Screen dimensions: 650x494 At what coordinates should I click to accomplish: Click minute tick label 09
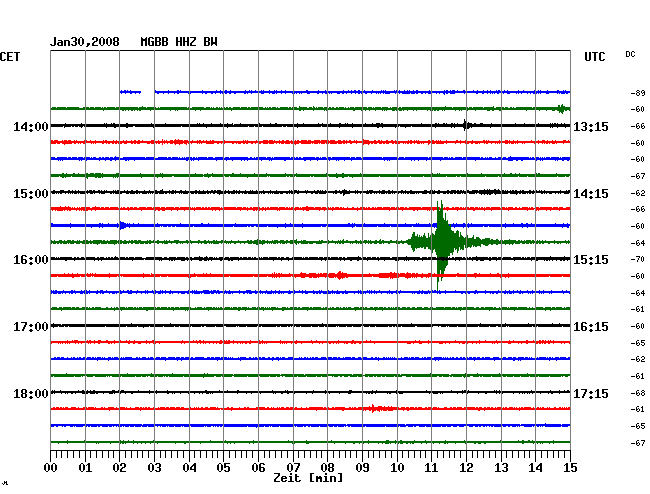click(362, 468)
